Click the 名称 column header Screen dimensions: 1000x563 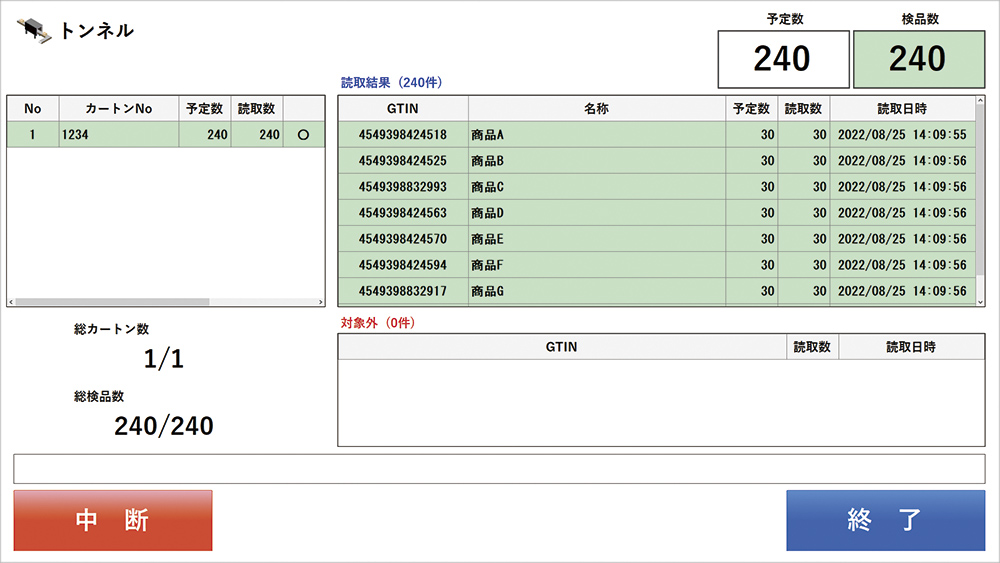[597, 108]
